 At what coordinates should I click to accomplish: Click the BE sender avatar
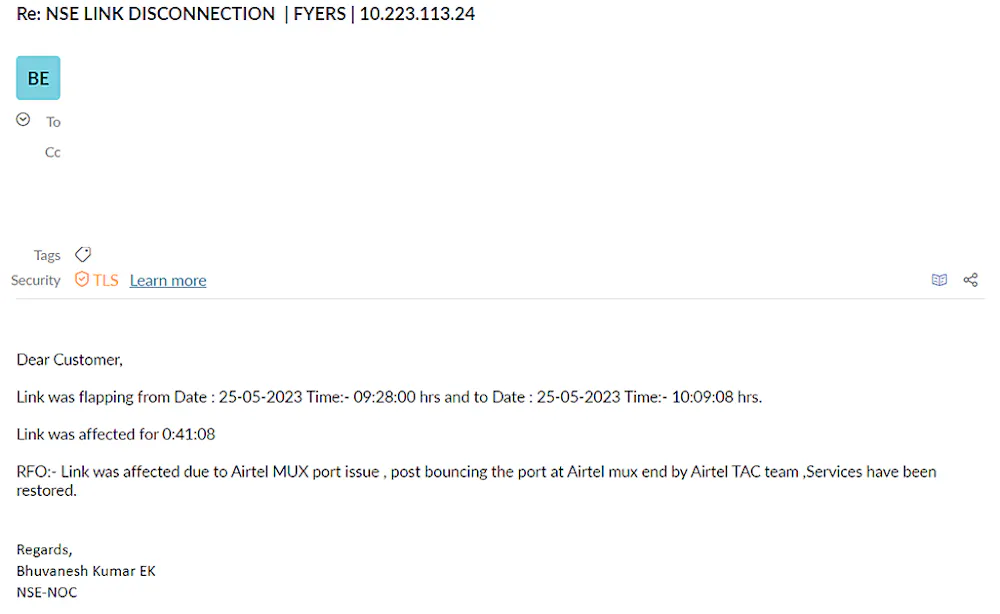click(38, 78)
